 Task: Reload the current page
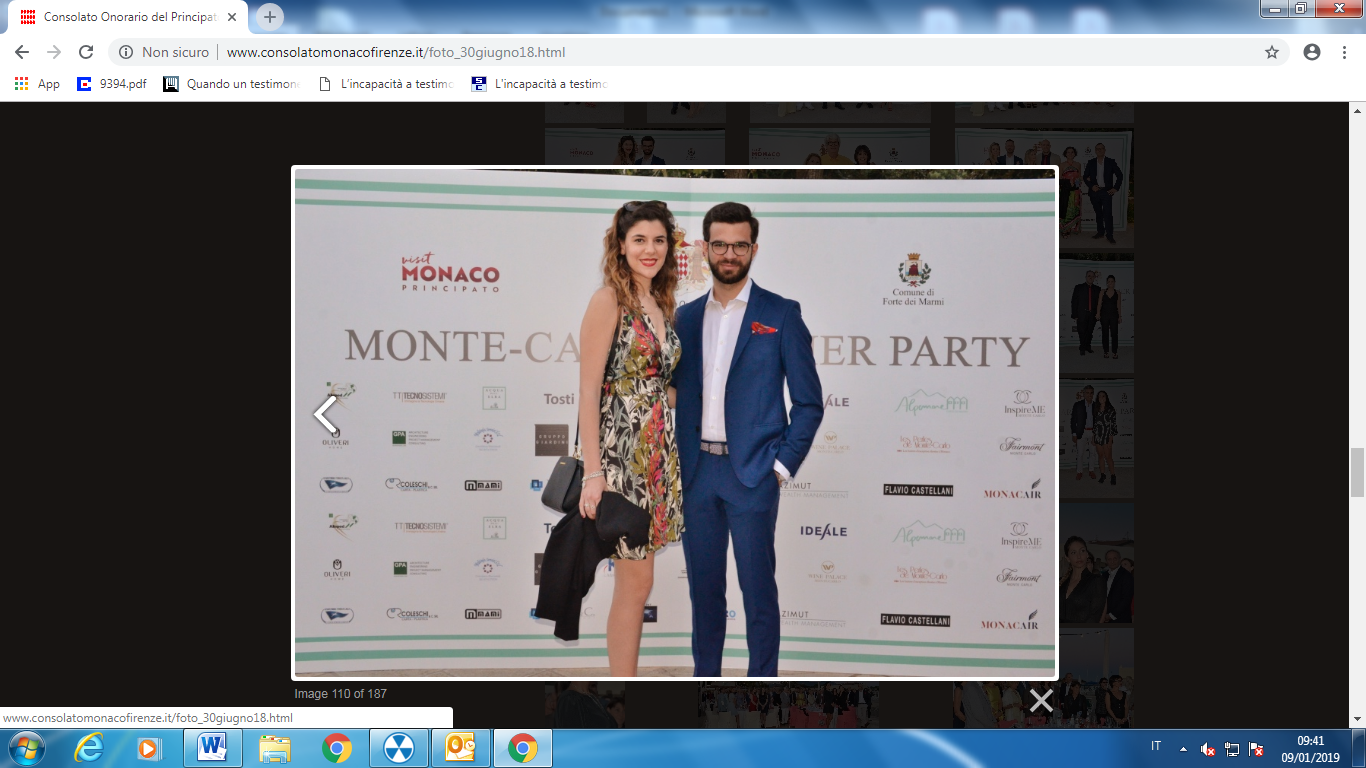point(86,52)
